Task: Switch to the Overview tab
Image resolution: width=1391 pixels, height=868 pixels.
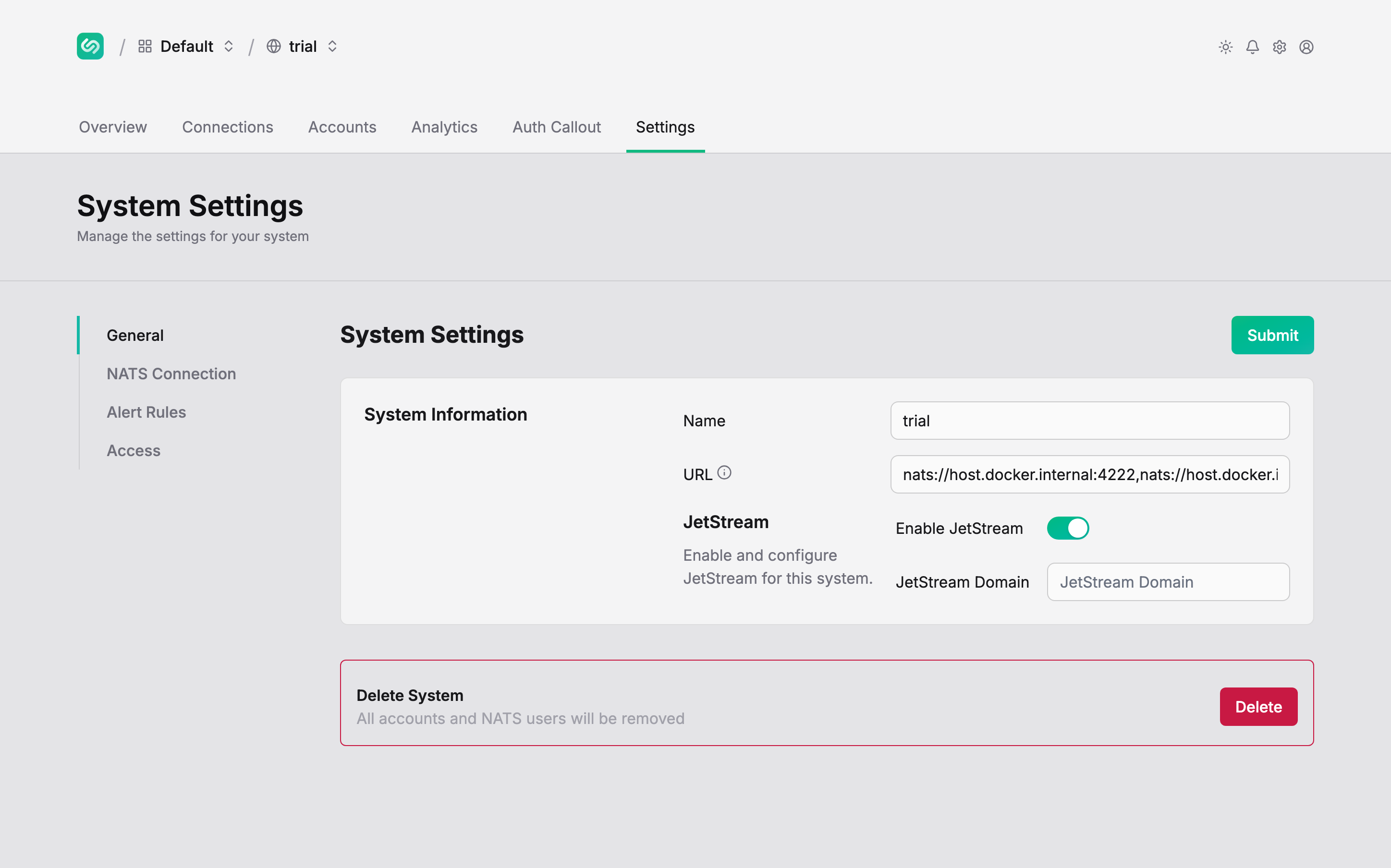Action: coord(112,127)
